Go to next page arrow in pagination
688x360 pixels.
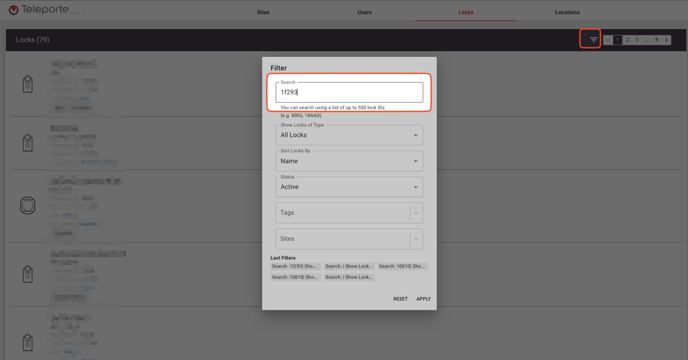coord(666,40)
